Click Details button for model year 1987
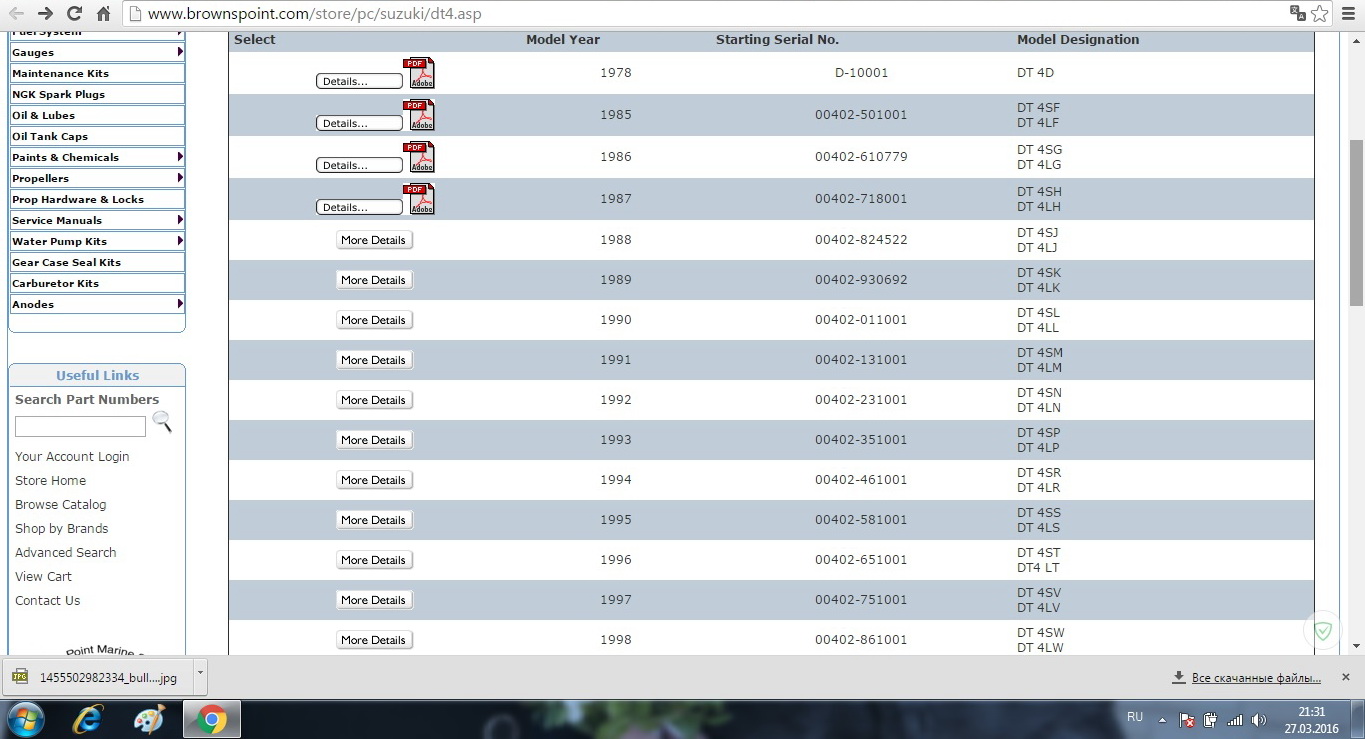Image resolution: width=1365 pixels, height=739 pixels. (x=359, y=207)
